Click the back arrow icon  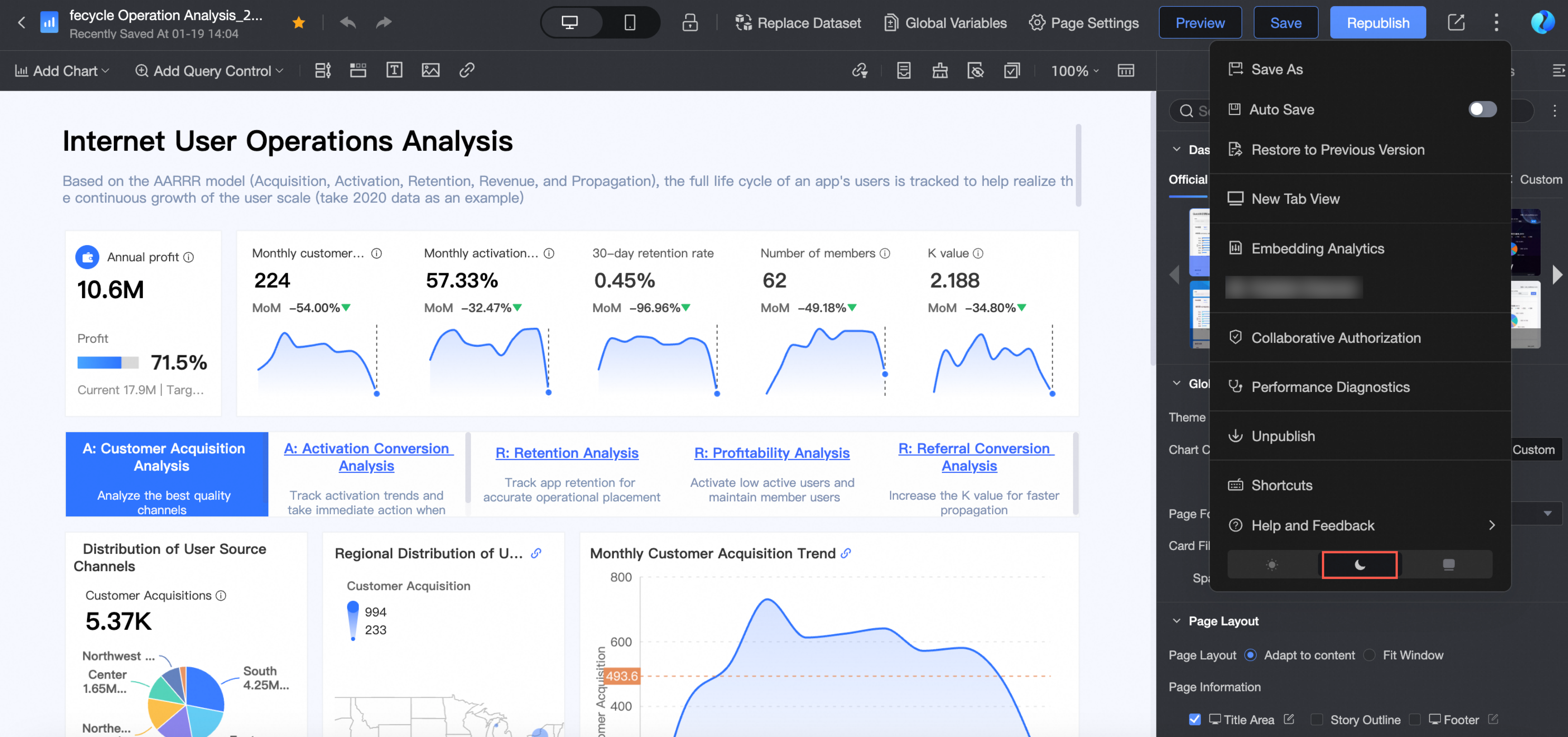21,23
